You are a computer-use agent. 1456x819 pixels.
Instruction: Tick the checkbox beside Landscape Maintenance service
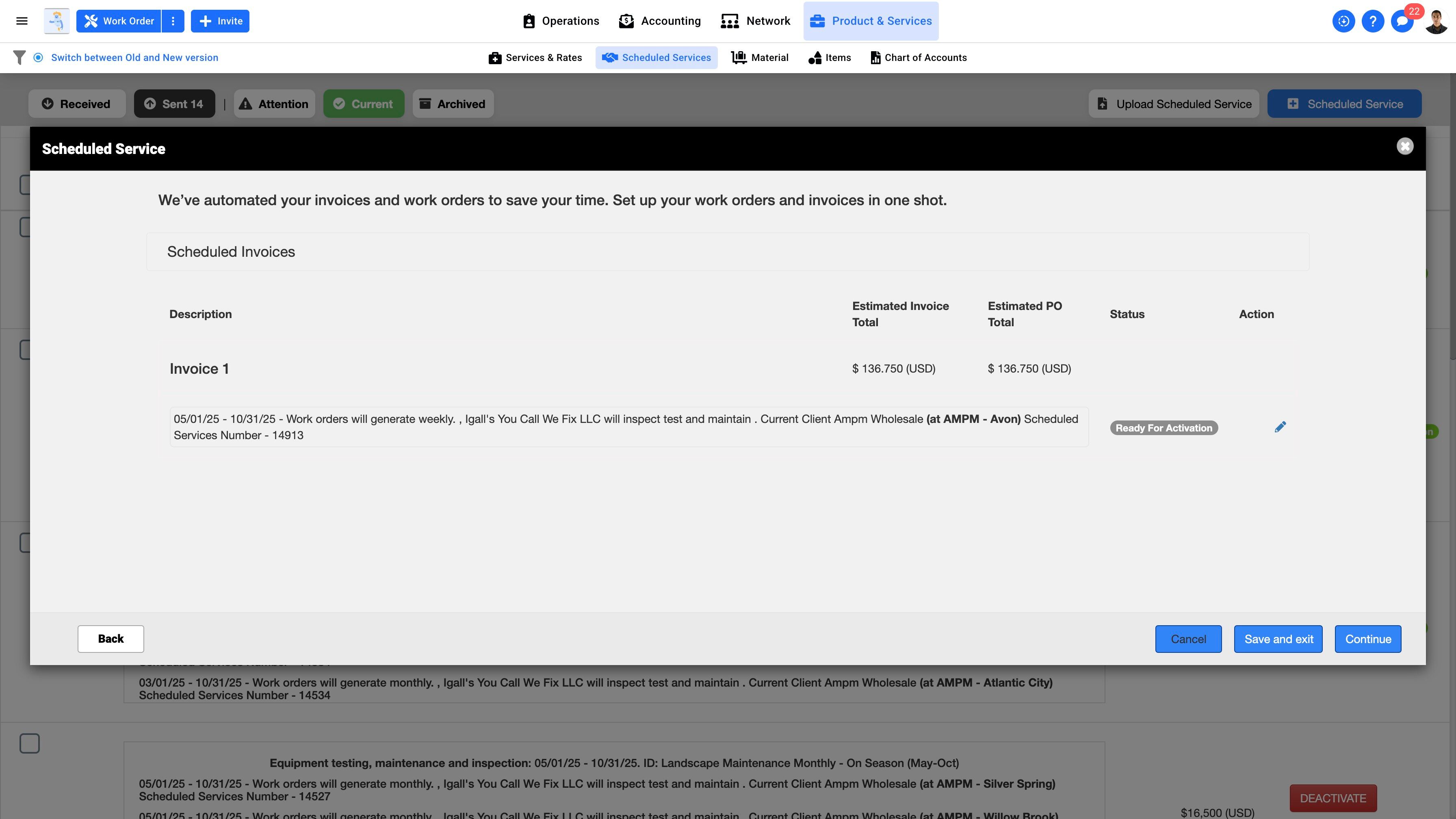click(x=29, y=743)
